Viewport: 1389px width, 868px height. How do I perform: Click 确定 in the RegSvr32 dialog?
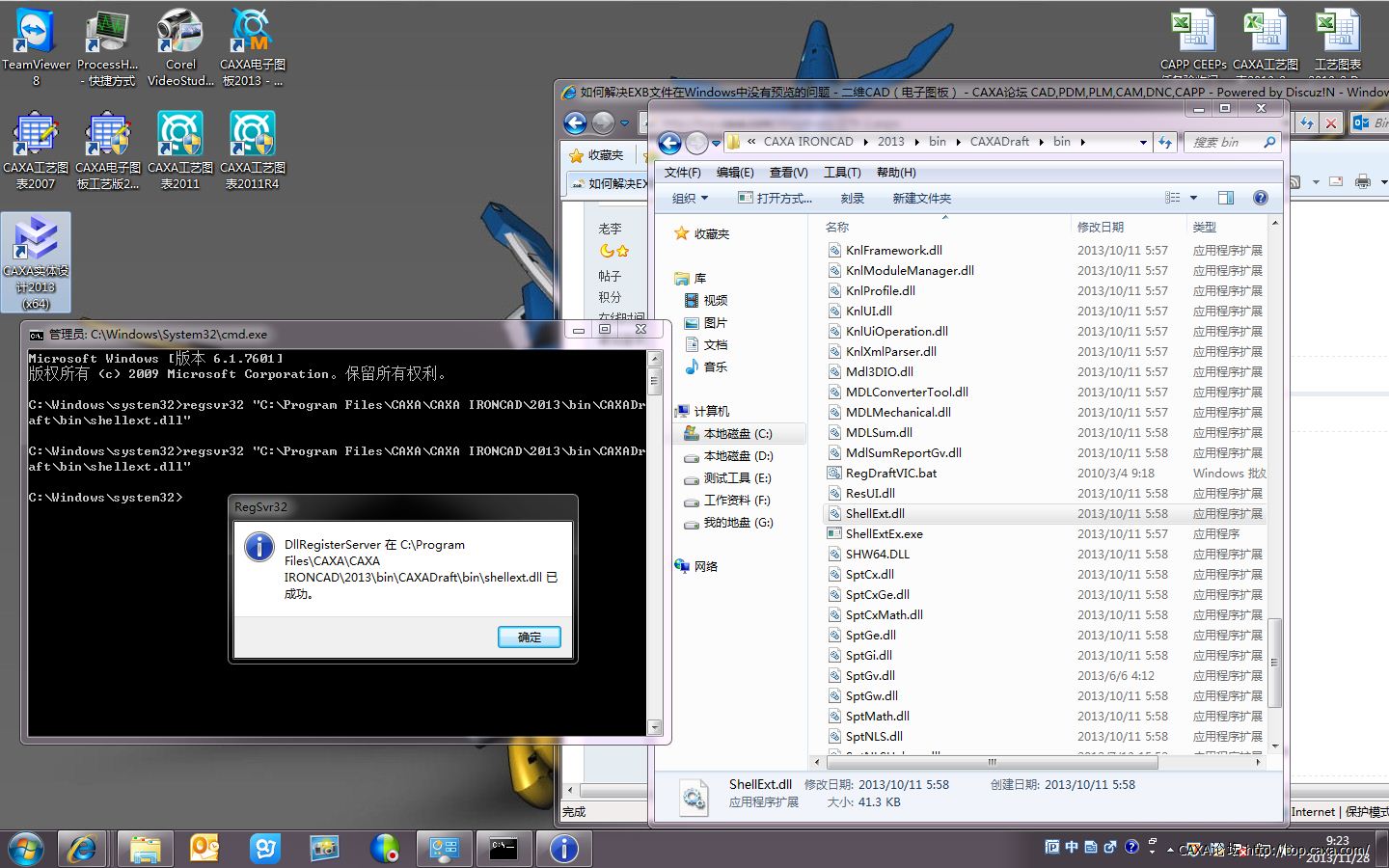coord(529,637)
